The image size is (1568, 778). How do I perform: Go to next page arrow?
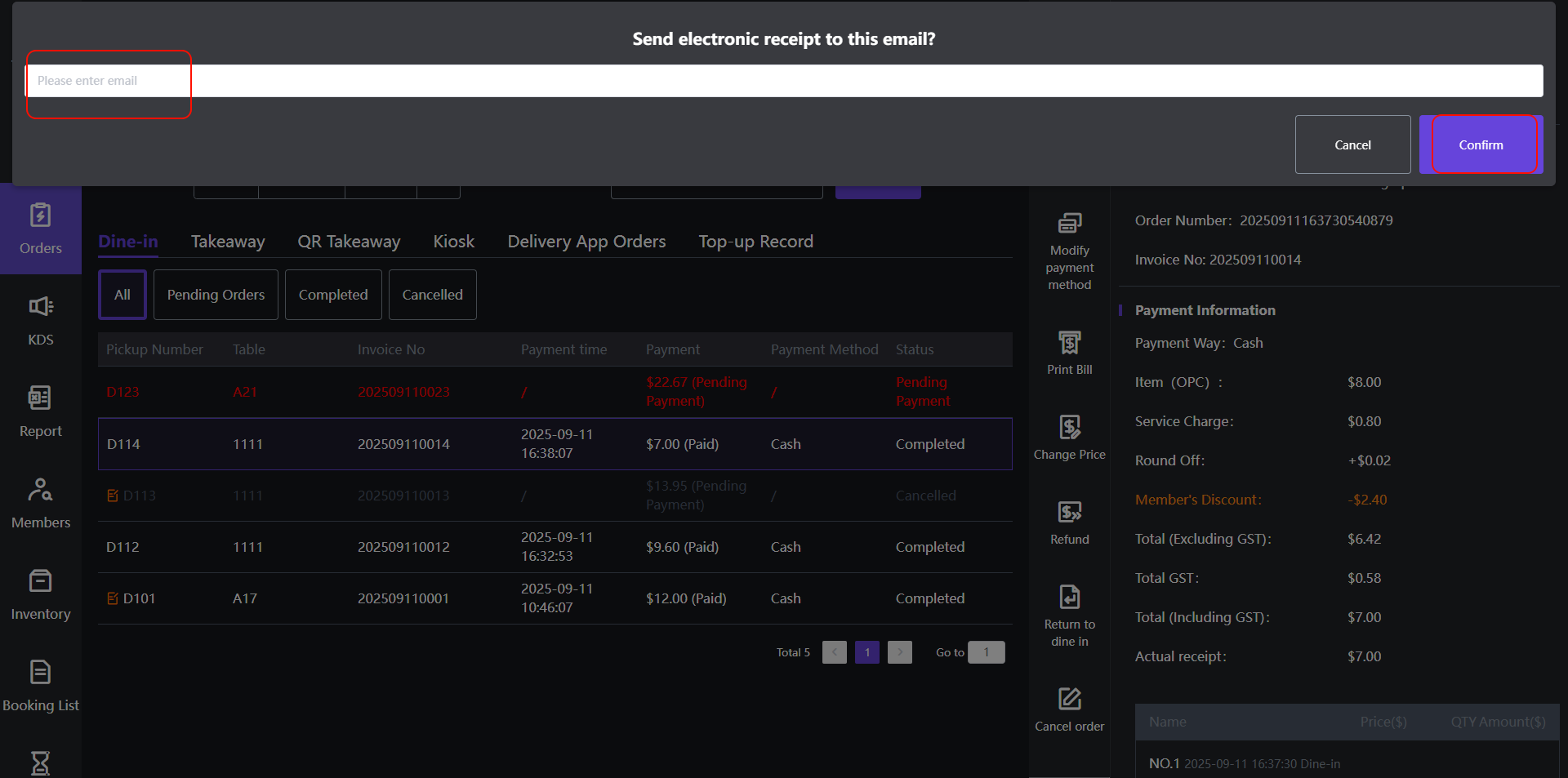pos(899,652)
